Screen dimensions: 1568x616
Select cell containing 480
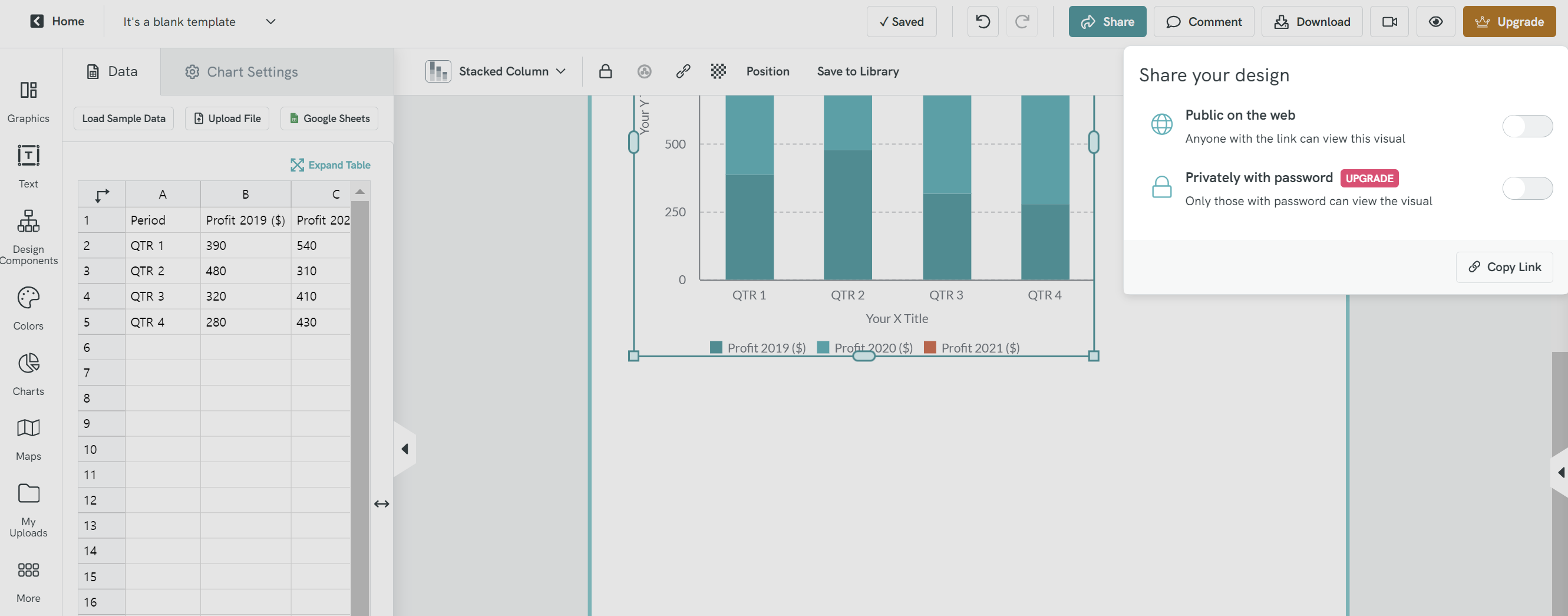point(245,271)
